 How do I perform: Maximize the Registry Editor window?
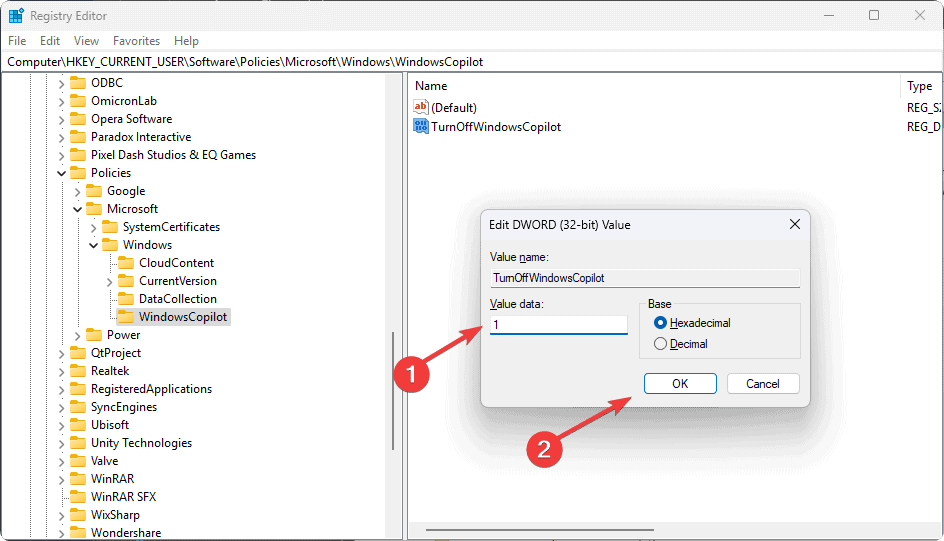[x=874, y=16]
